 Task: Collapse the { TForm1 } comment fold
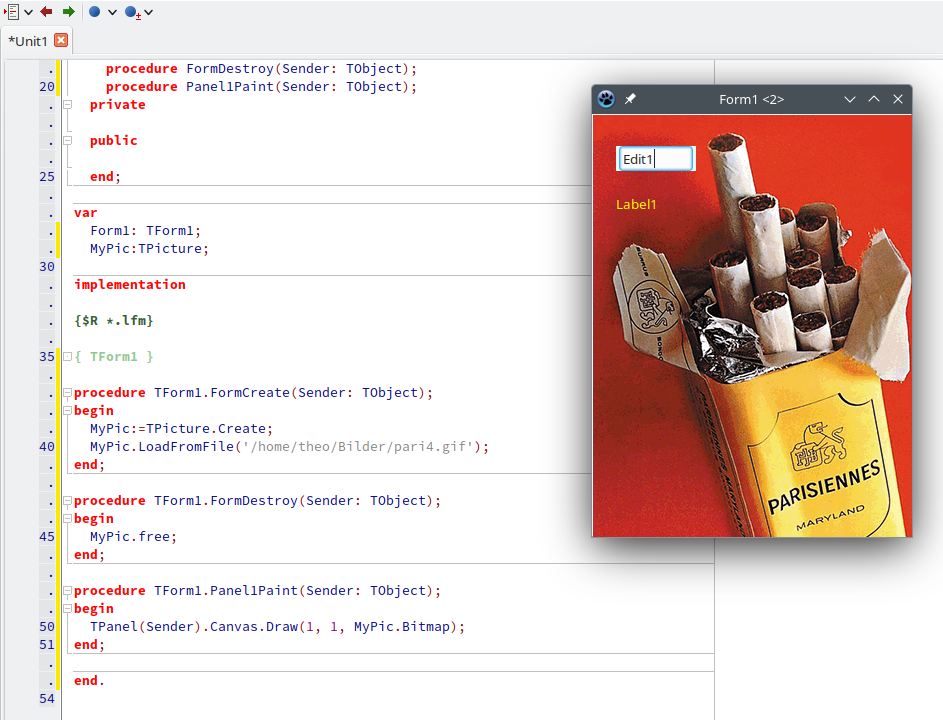(68, 357)
